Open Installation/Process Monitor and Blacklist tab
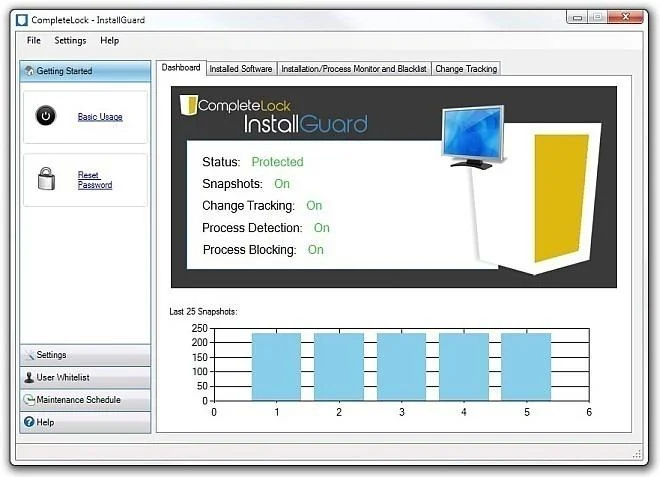660x477 pixels. click(354, 69)
